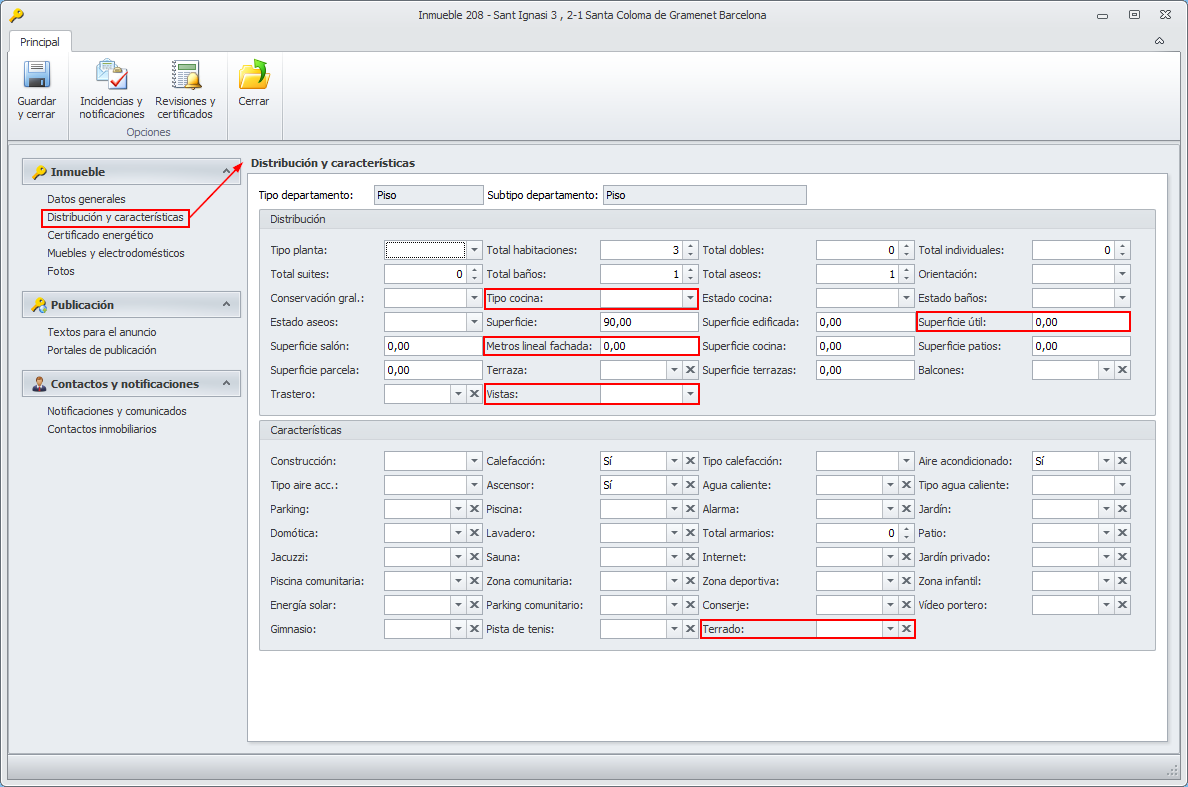Open Contactos inmobiliarios page
Screen dimensions: 1188x787
tap(101, 429)
